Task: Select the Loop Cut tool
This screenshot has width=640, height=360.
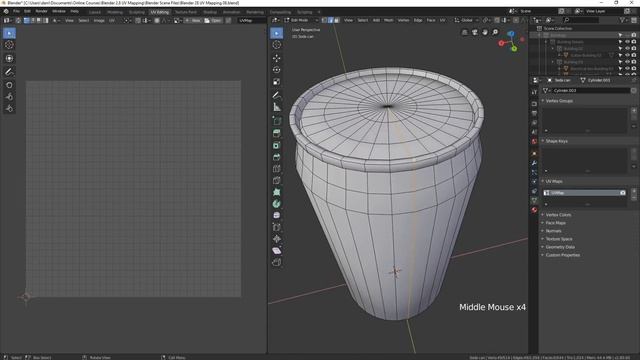Action: 277,169
